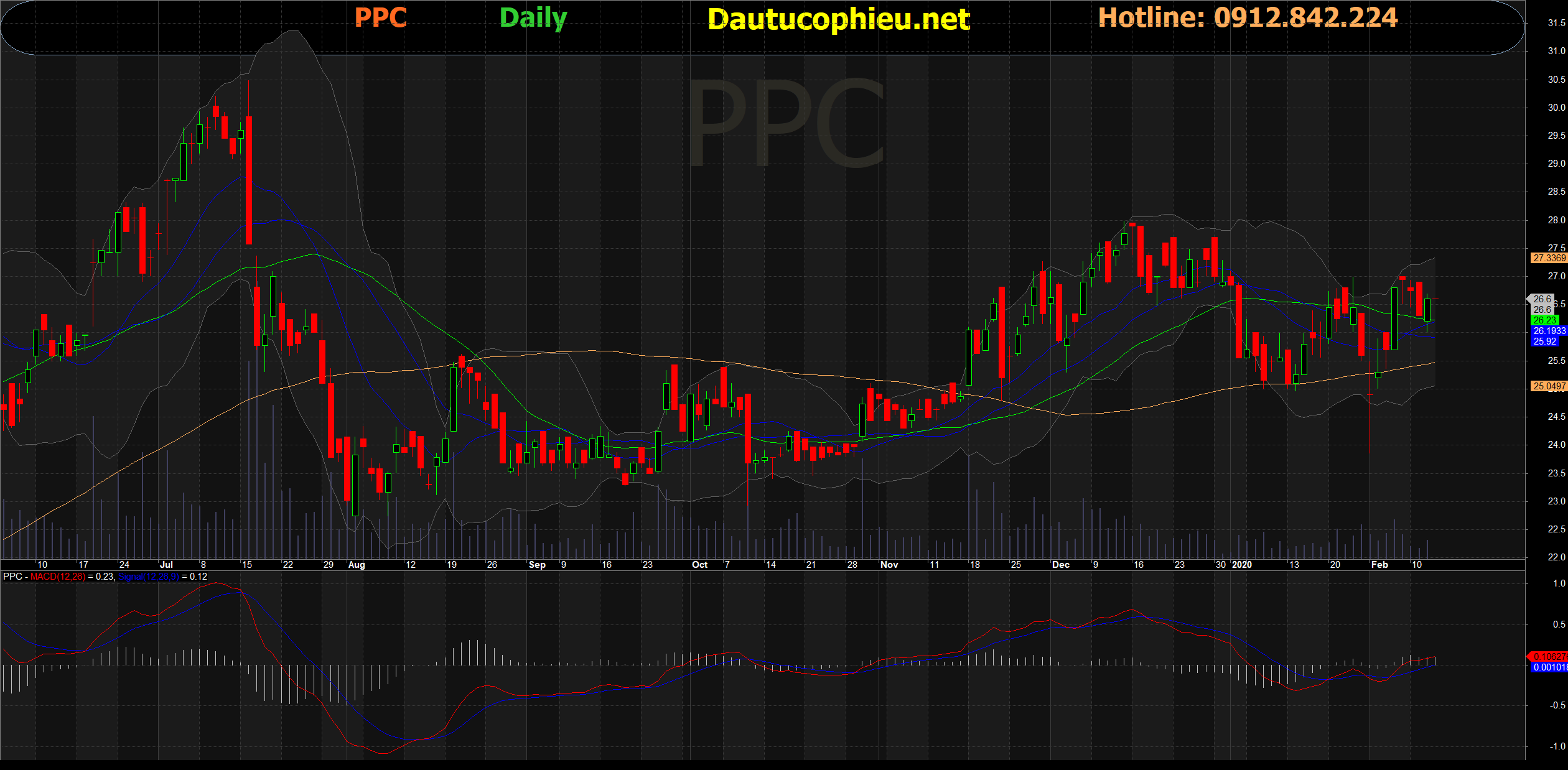Click the green Daily timeframe label
This screenshot has width=1568, height=770.
coord(533,17)
